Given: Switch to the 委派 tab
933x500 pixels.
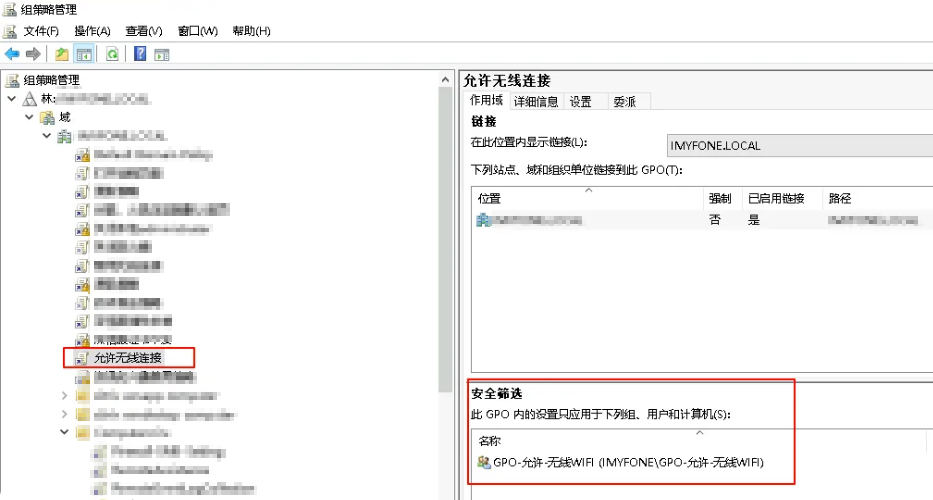Looking at the screenshot, I should click(625, 102).
